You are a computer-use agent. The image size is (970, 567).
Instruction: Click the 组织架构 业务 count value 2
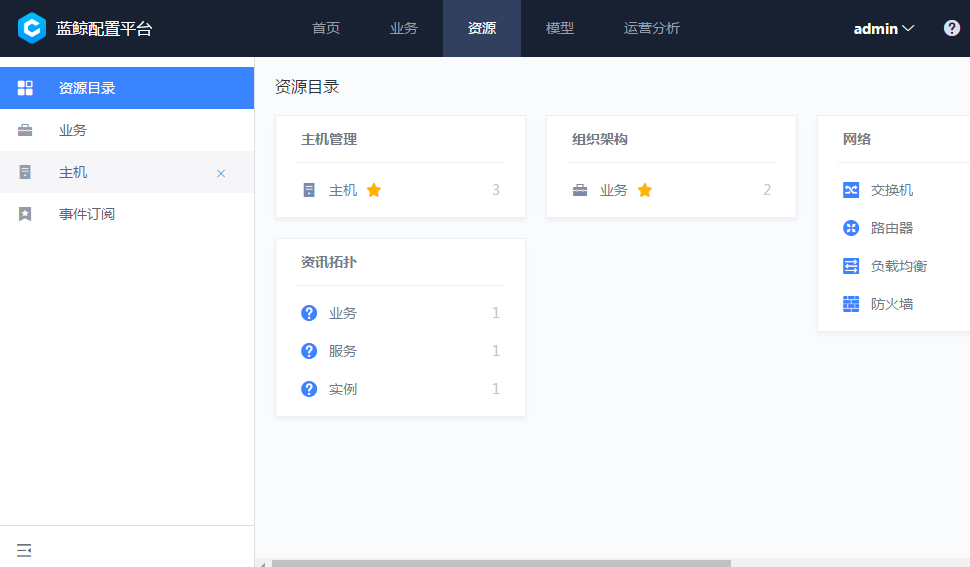click(767, 190)
